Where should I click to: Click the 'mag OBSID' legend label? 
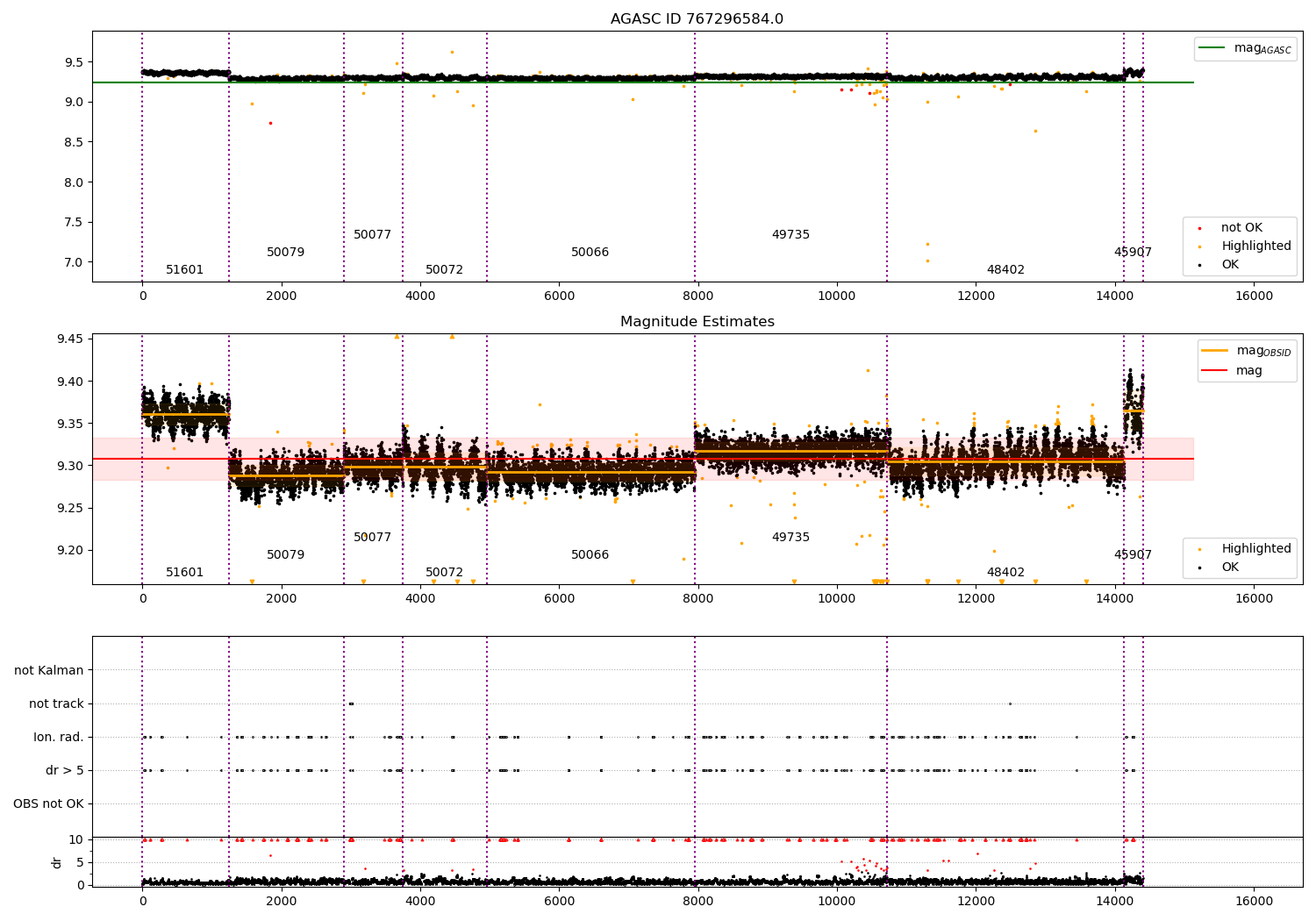1263,351
